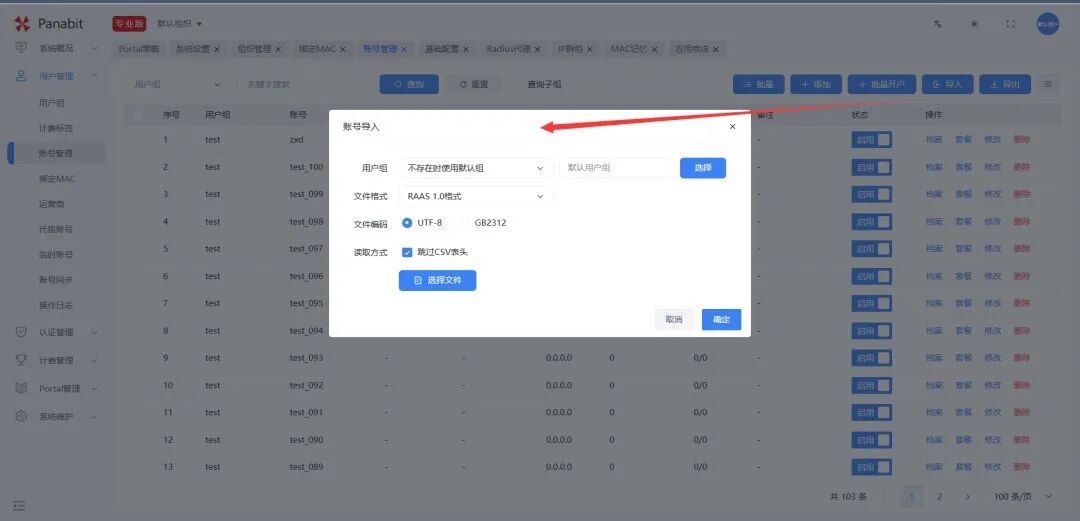The width and height of the screenshot is (1080, 521).
Task: Expand the 认证管理 sidebar section
Action: pos(94,332)
